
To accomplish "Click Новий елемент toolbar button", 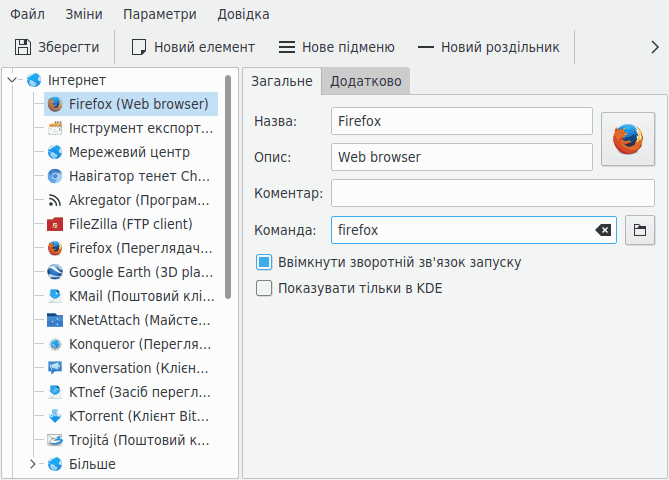I will [x=193, y=47].
